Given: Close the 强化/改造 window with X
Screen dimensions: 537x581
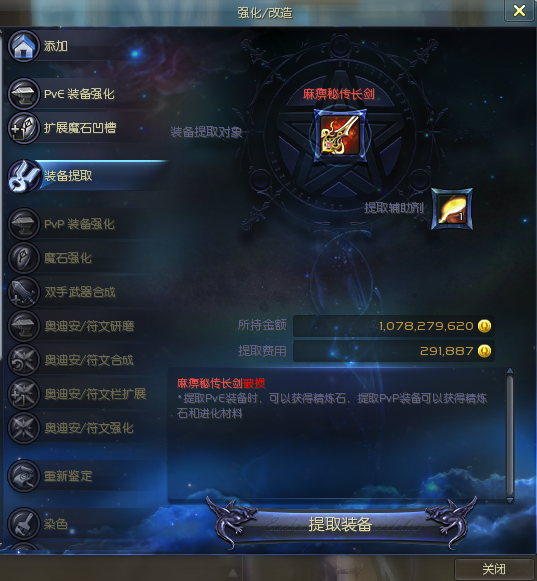Looking at the screenshot, I should (x=519, y=11).
